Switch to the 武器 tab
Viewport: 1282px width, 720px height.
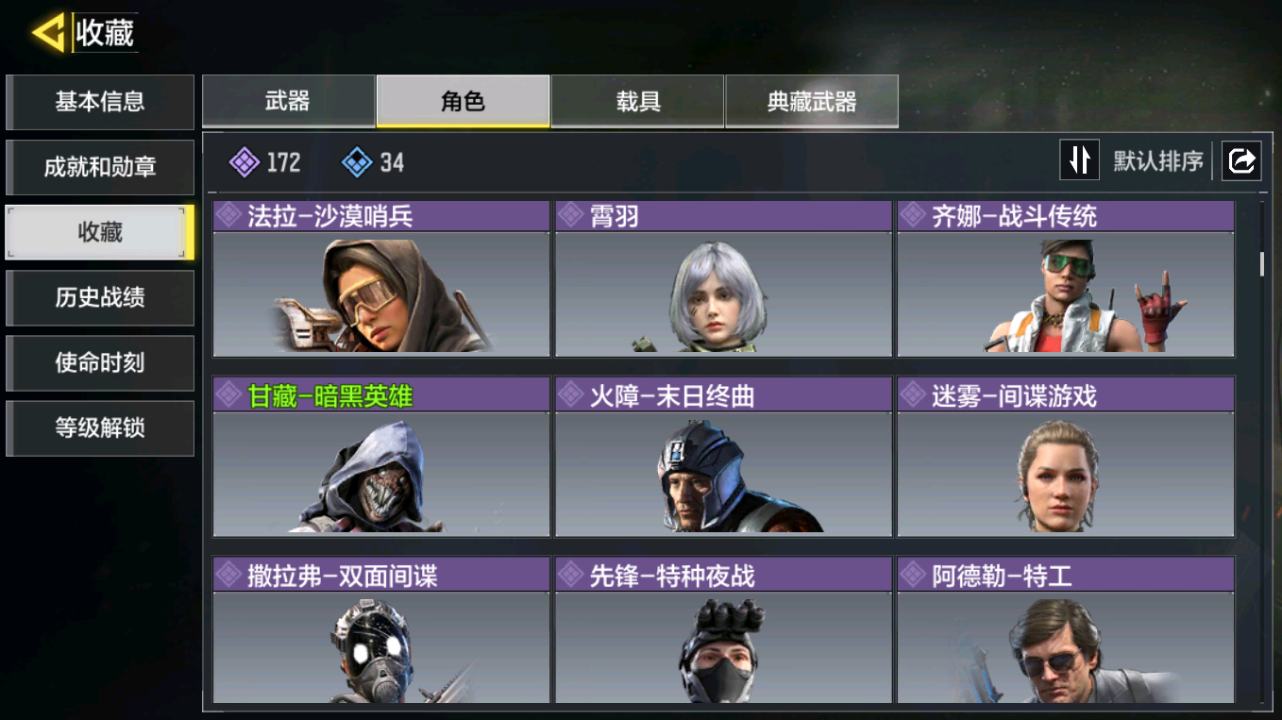coord(288,101)
